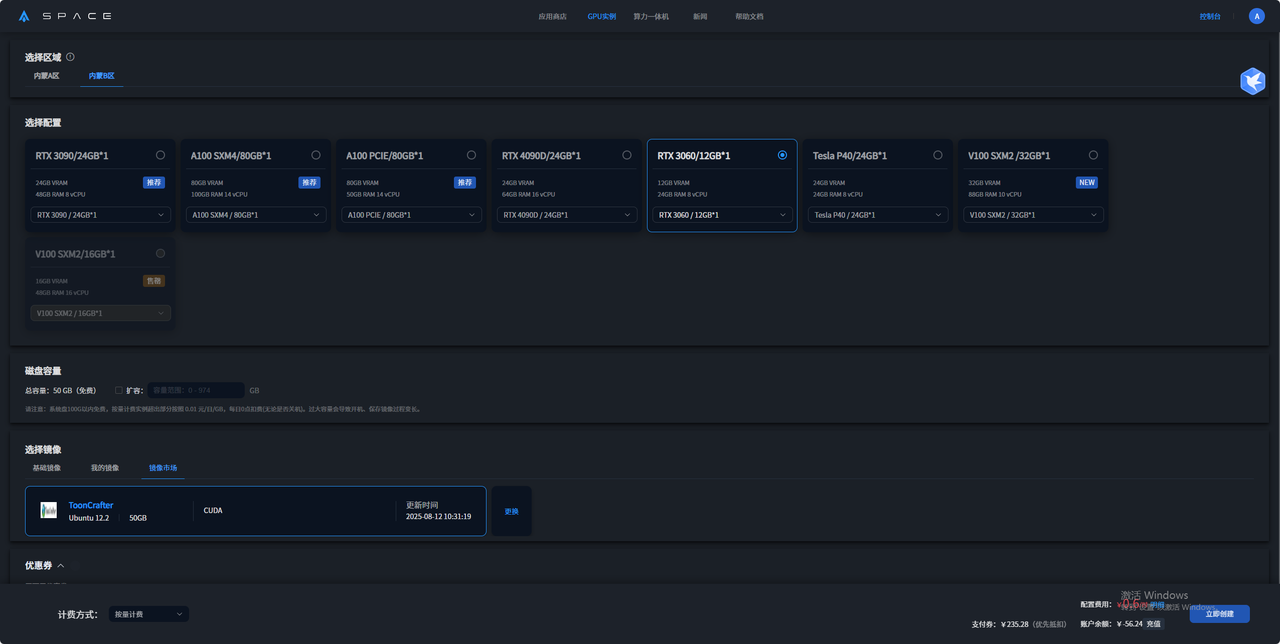Screen dimensions: 1280x644
Task: Focus the 扩容 capacity range input field
Action: coord(196,390)
